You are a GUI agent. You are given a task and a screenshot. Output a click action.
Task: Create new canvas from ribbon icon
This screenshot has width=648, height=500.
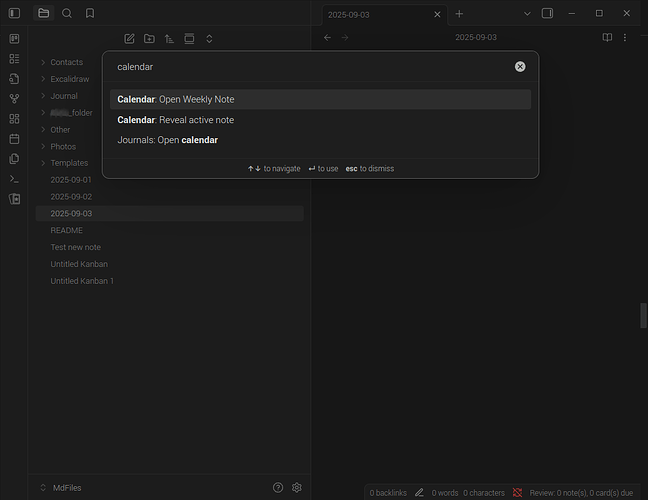click(14, 119)
